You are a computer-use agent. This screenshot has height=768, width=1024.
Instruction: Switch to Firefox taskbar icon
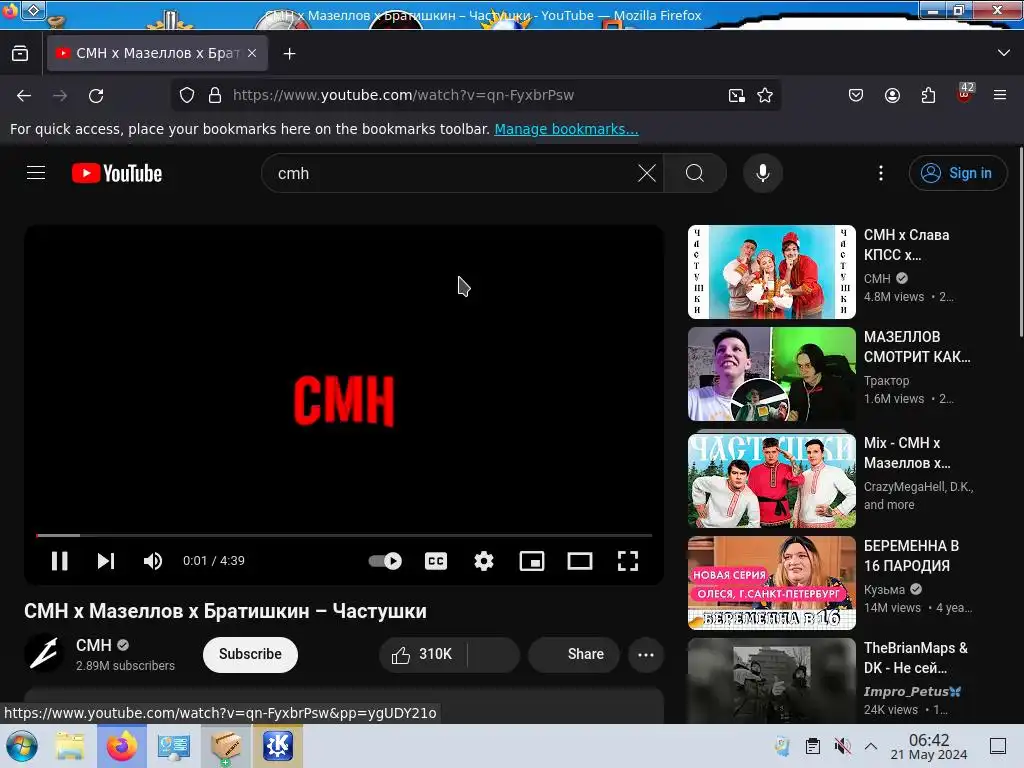(121, 746)
